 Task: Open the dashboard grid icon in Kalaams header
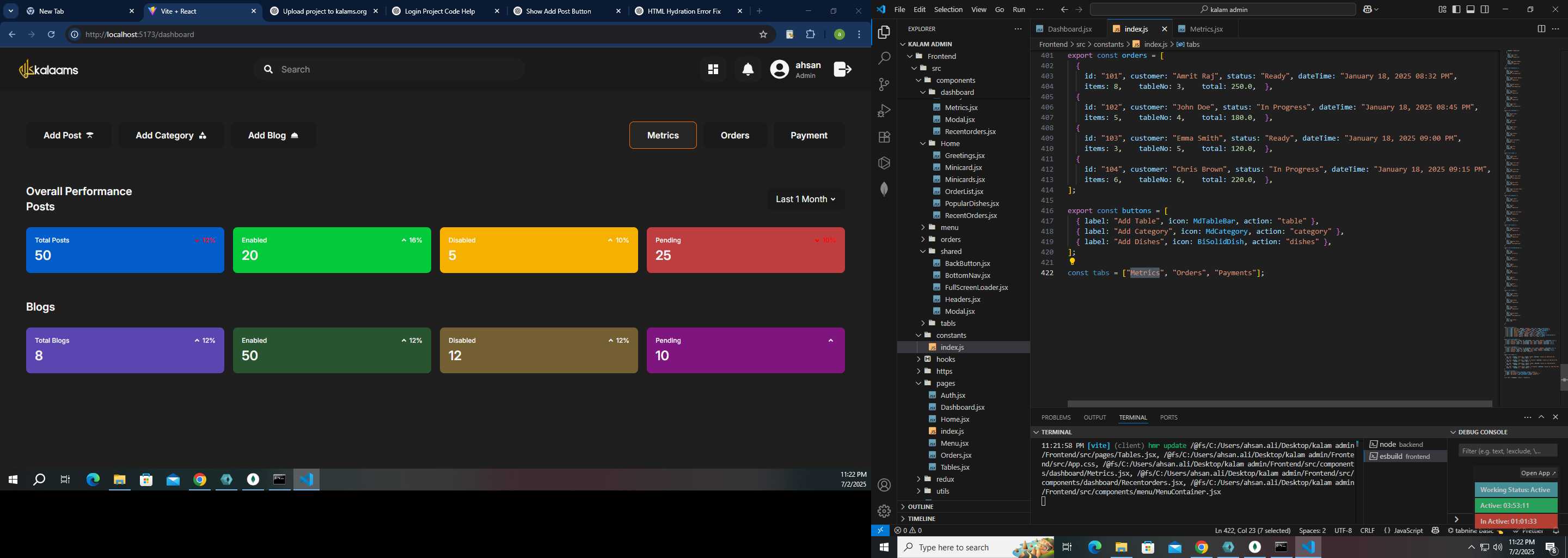(x=713, y=69)
